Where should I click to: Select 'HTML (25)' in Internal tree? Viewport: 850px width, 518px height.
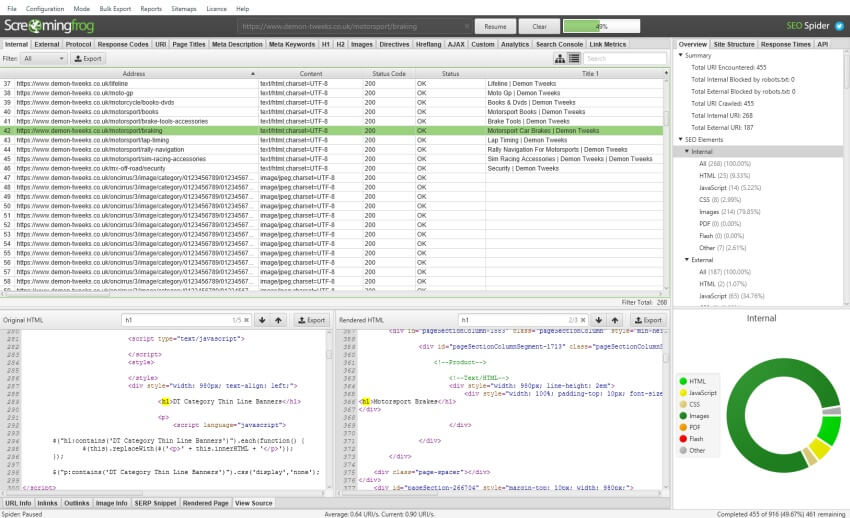click(724, 176)
